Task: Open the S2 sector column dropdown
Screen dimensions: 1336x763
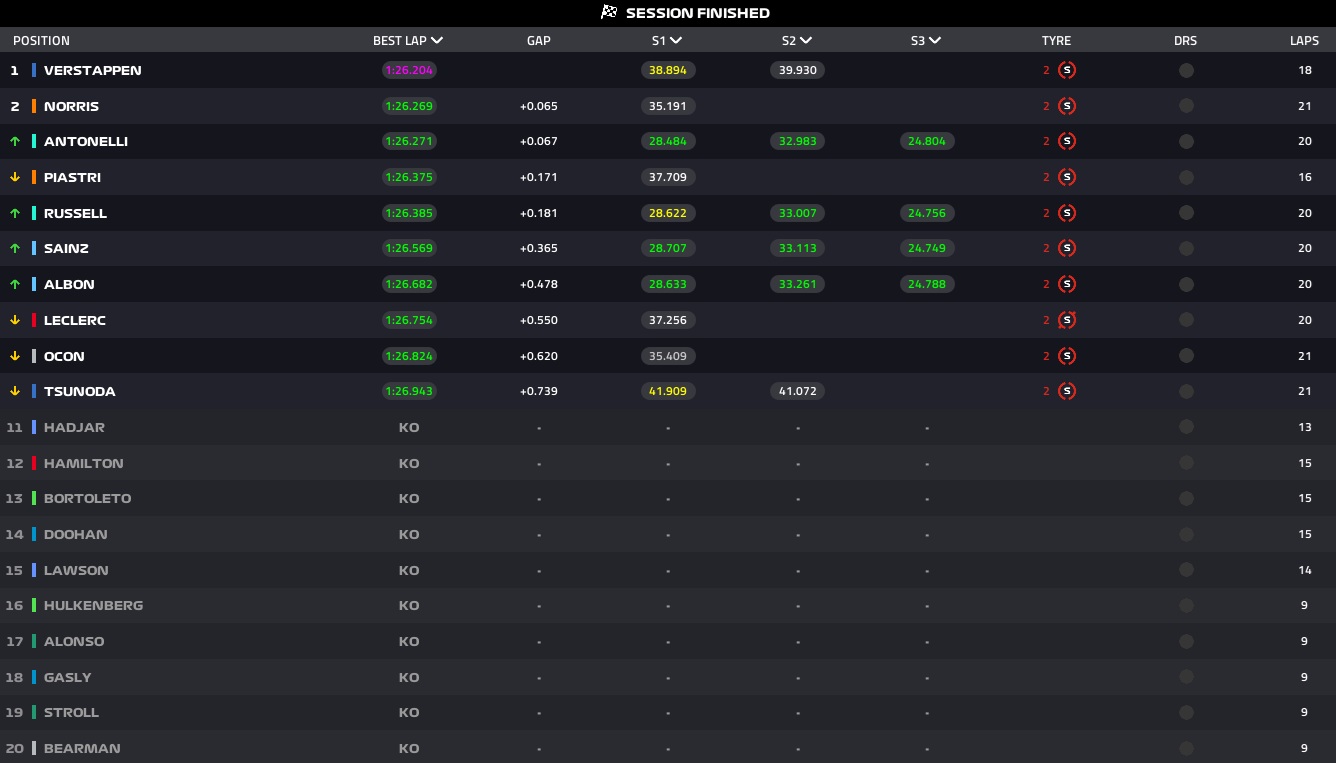Action: pyautogui.click(x=806, y=41)
